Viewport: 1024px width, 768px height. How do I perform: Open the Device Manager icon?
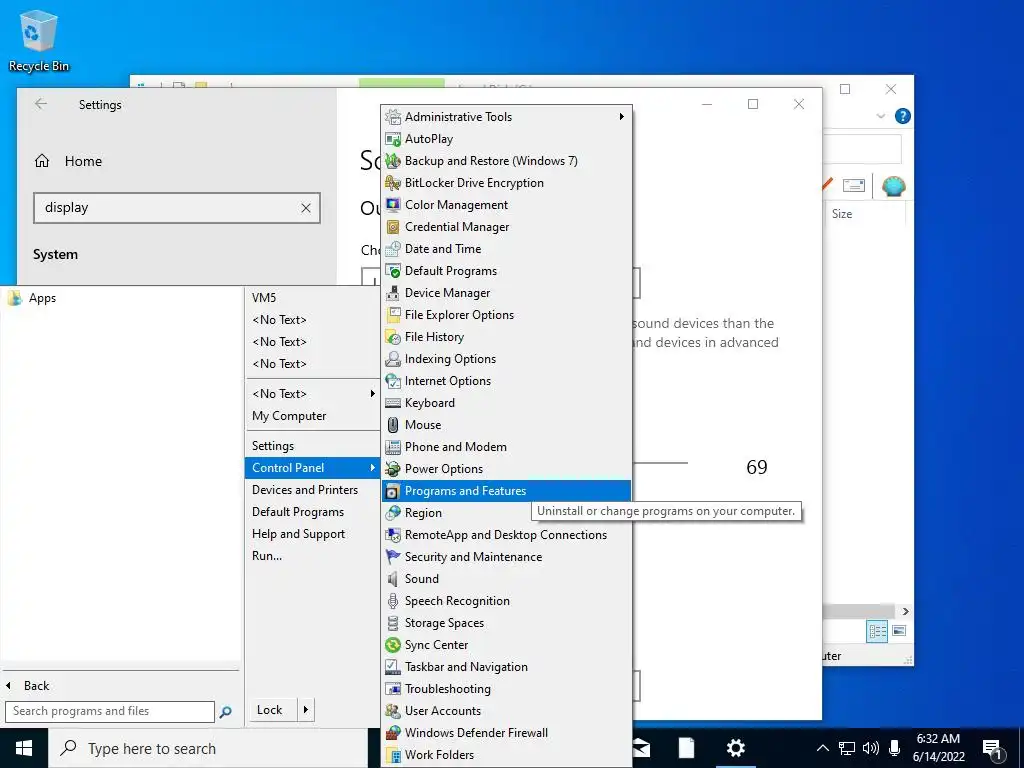392,293
